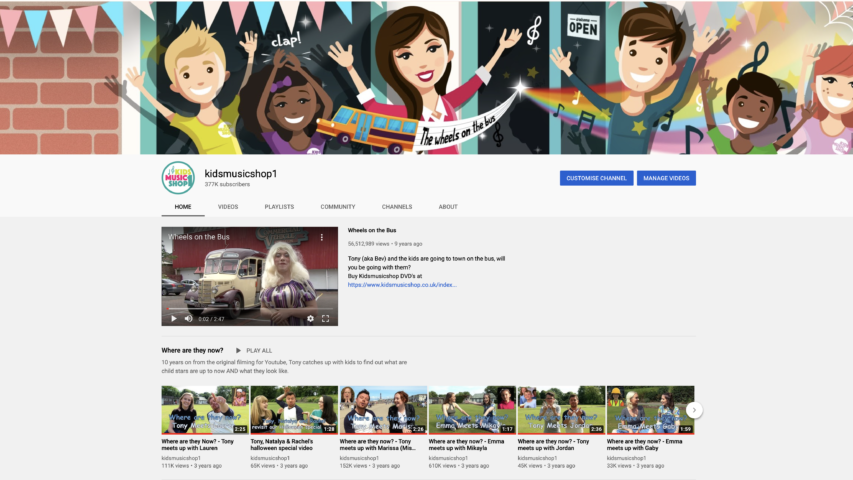Mute the featured video volume

[x=188, y=319]
